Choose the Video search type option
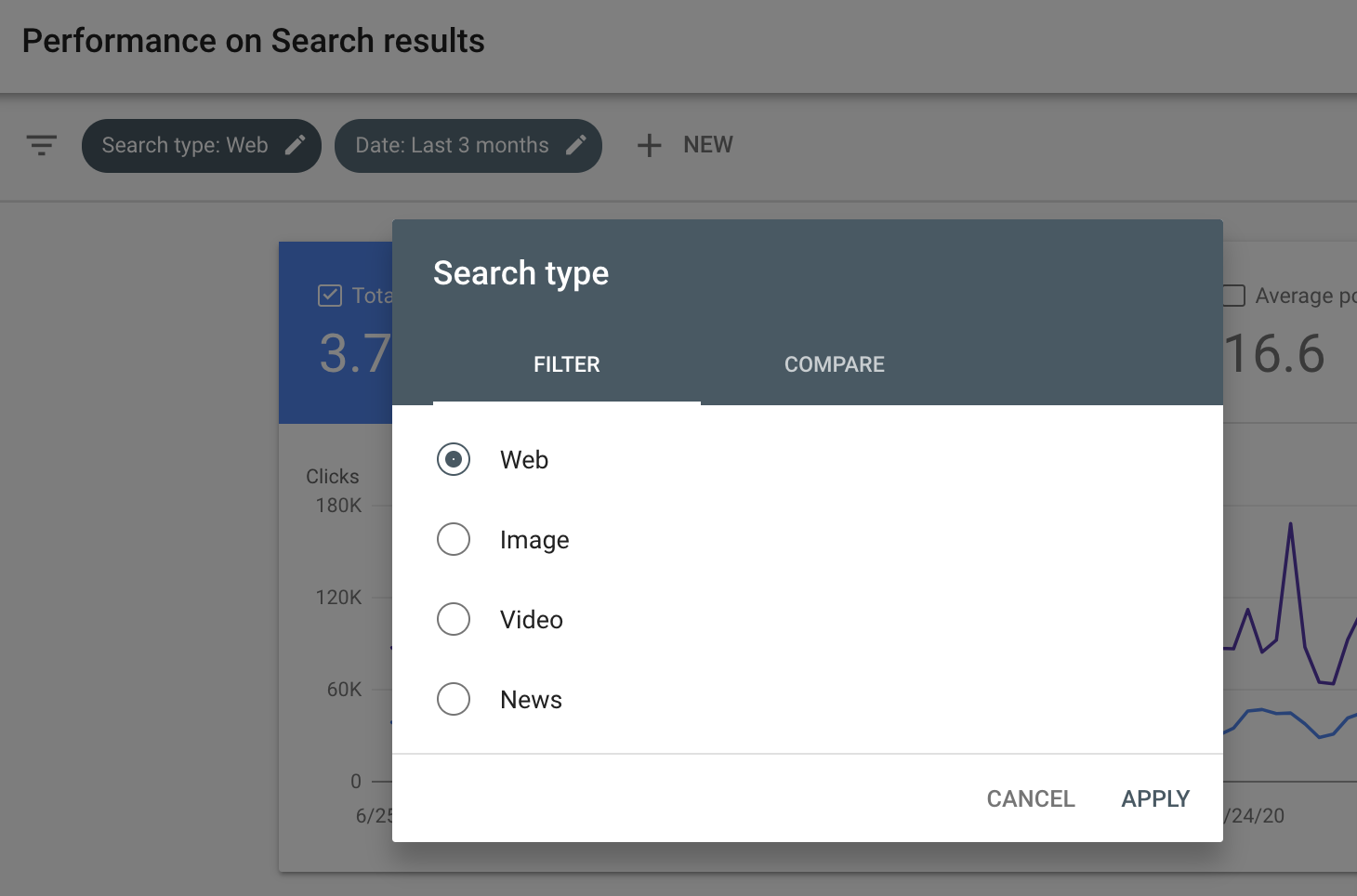Viewport: 1357px width, 896px height. (x=454, y=619)
